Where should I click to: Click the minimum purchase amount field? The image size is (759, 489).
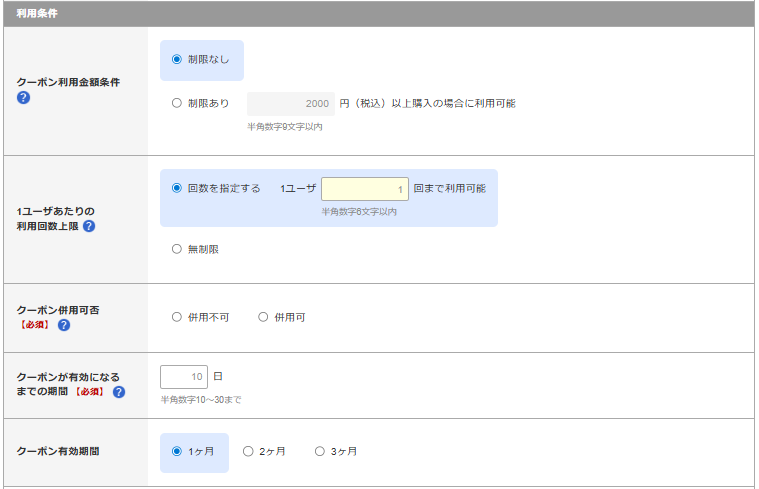(x=290, y=104)
